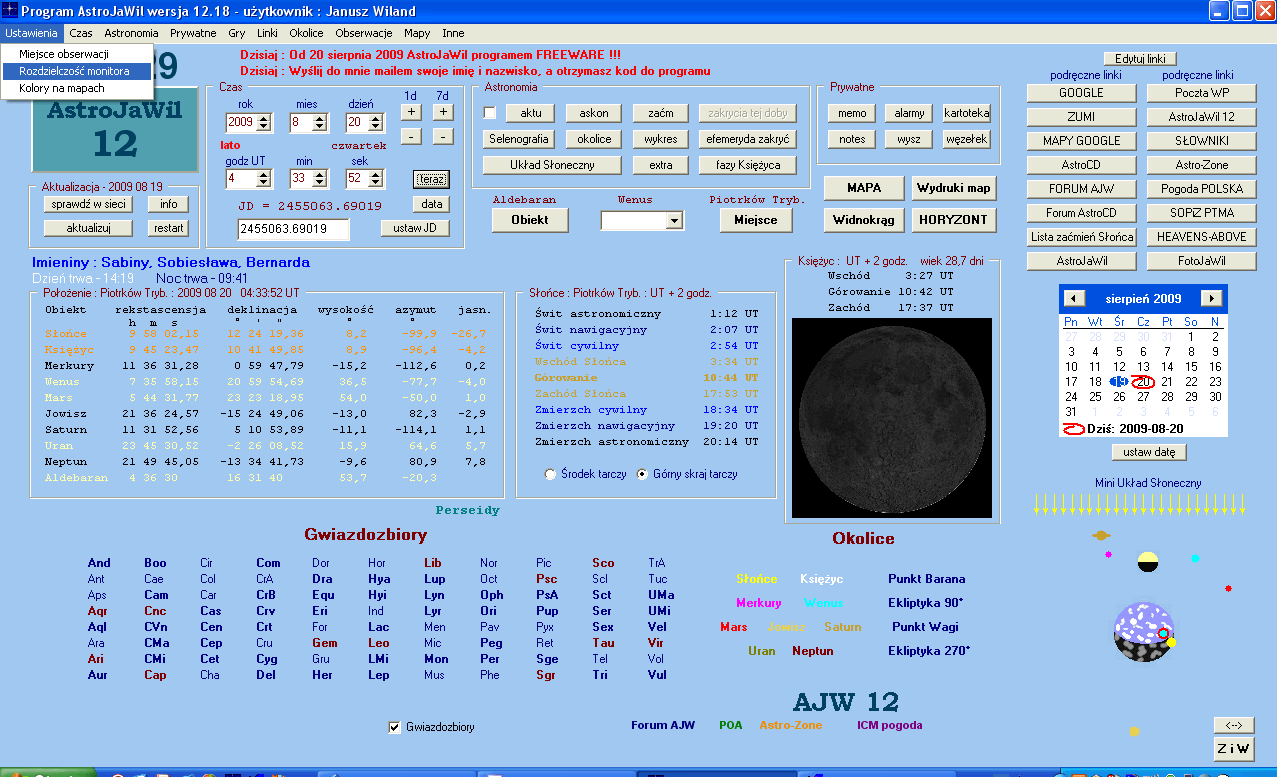Click the Miejsce button

click(755, 220)
